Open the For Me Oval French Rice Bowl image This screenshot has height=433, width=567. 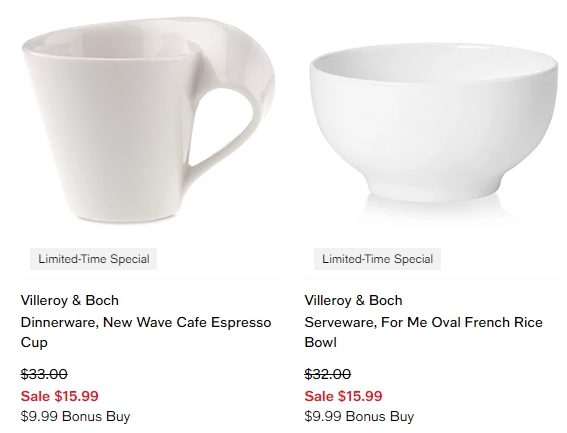pyautogui.click(x=433, y=123)
